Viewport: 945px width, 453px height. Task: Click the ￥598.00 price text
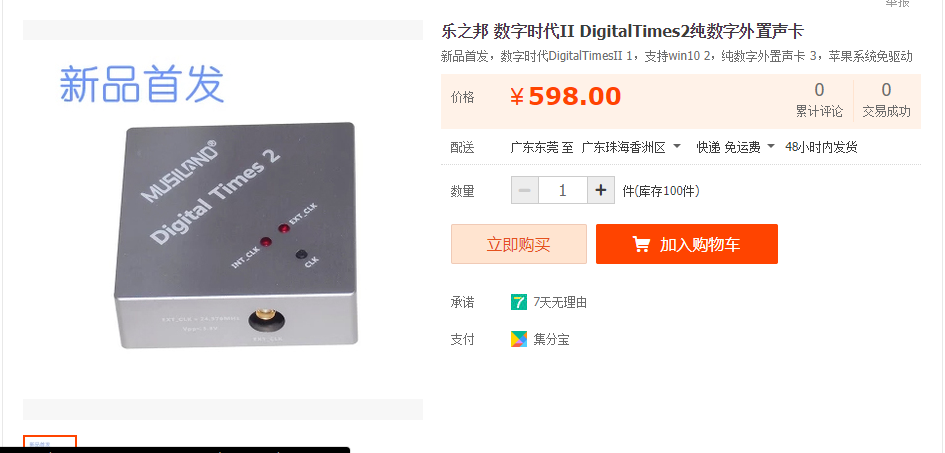[x=565, y=96]
